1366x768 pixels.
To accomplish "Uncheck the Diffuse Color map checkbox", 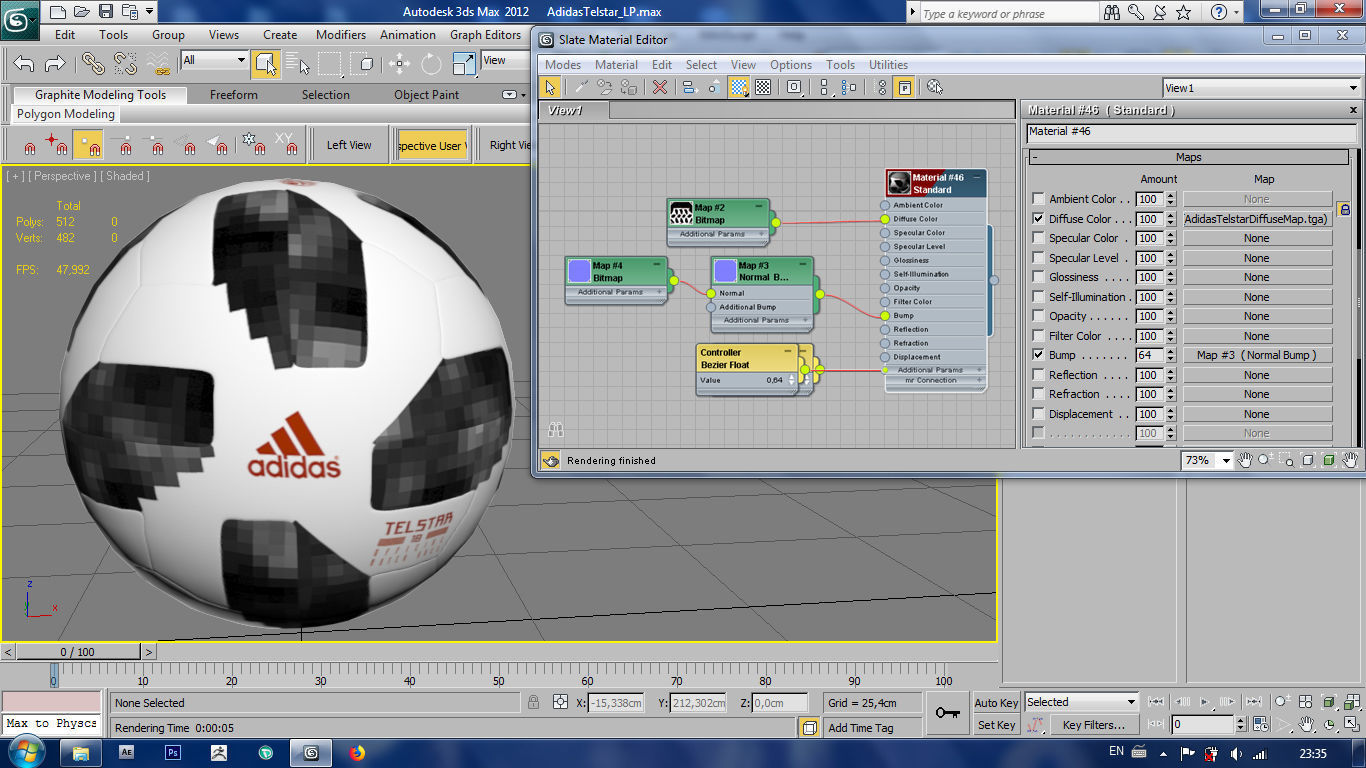I will (1038, 218).
